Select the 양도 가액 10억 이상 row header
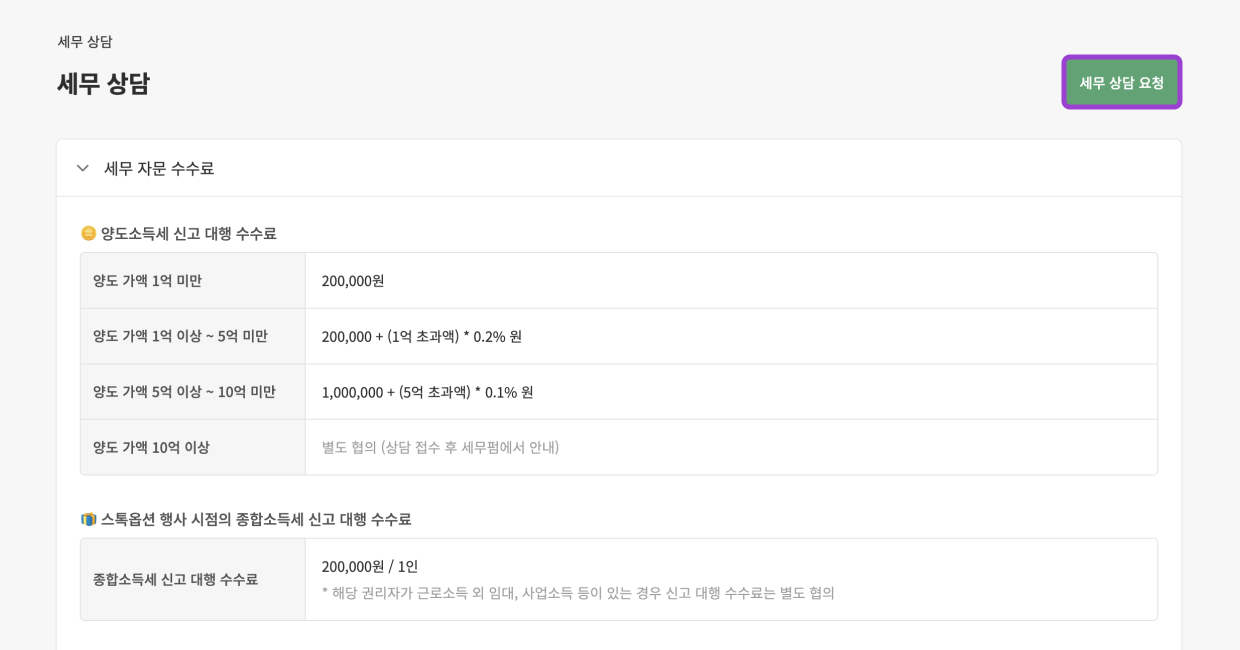1240x650 pixels. (x=153, y=446)
